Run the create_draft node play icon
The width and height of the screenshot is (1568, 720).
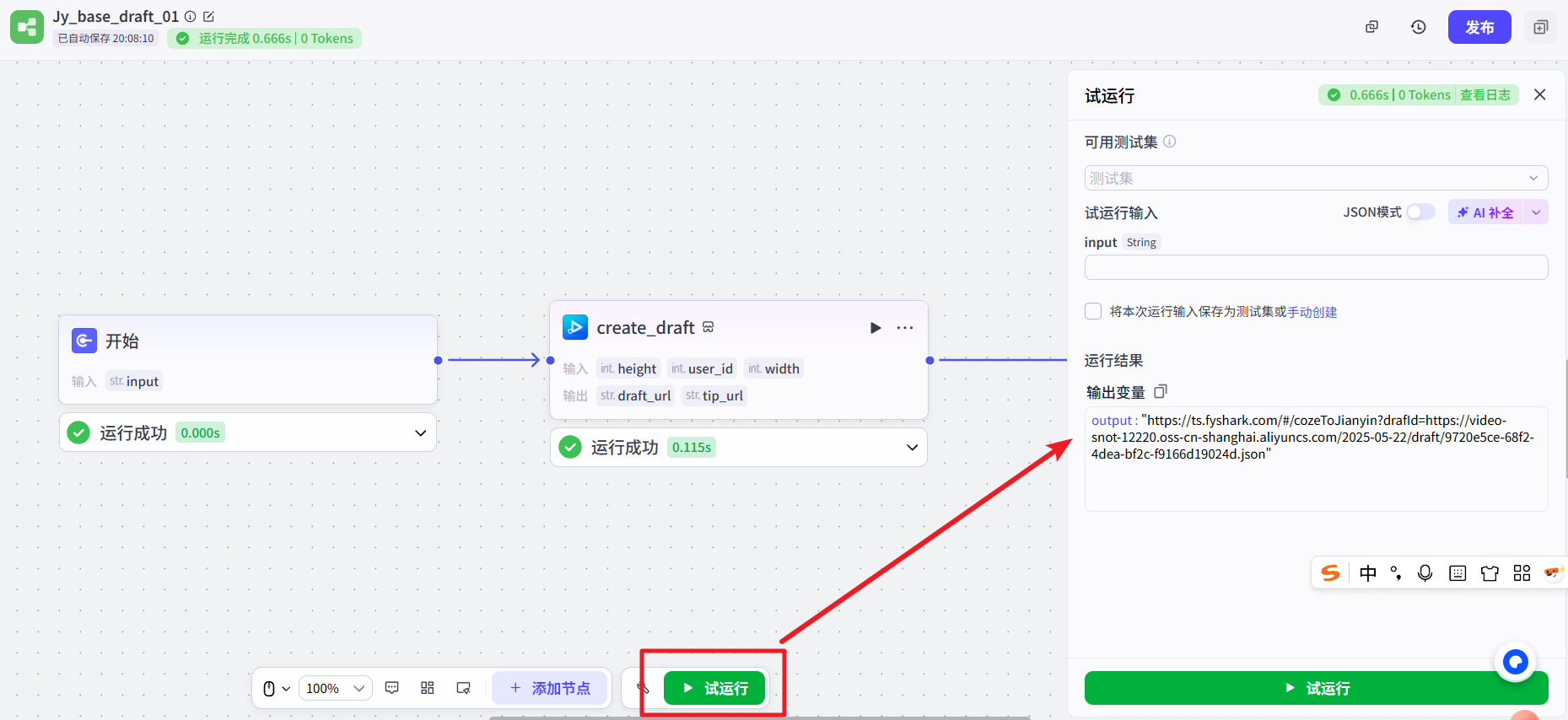tap(876, 328)
